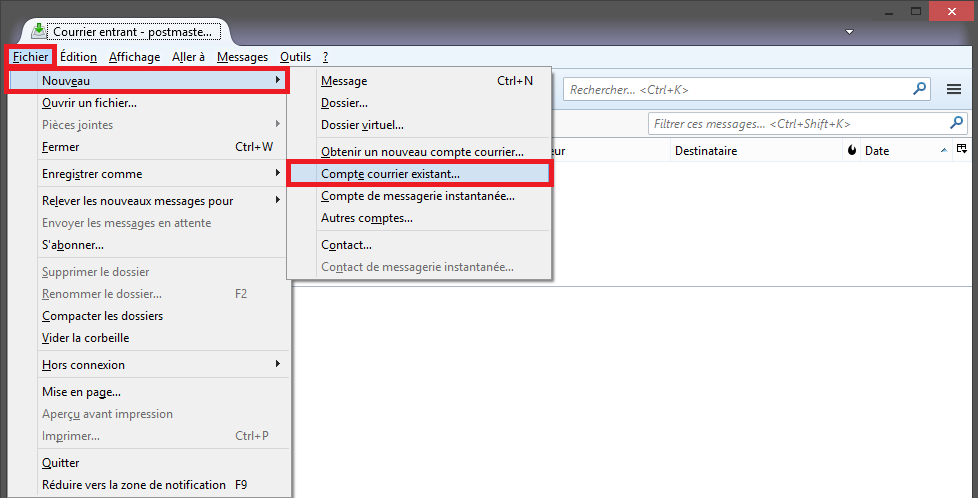Choose S'abonner... menu entry
978x498 pixels.
pos(148,245)
